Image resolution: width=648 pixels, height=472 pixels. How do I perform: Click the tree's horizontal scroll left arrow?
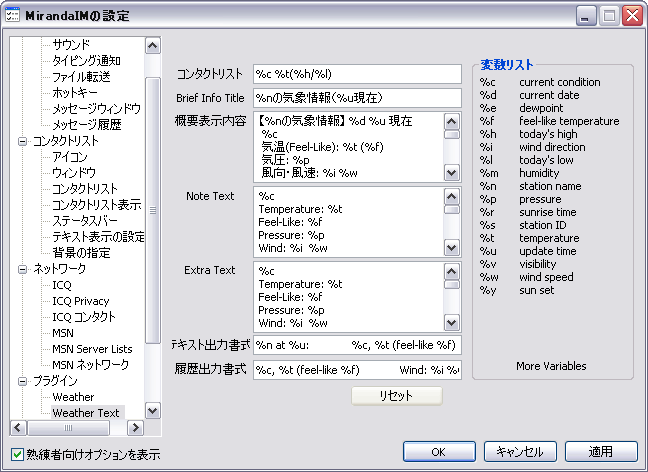(18, 428)
